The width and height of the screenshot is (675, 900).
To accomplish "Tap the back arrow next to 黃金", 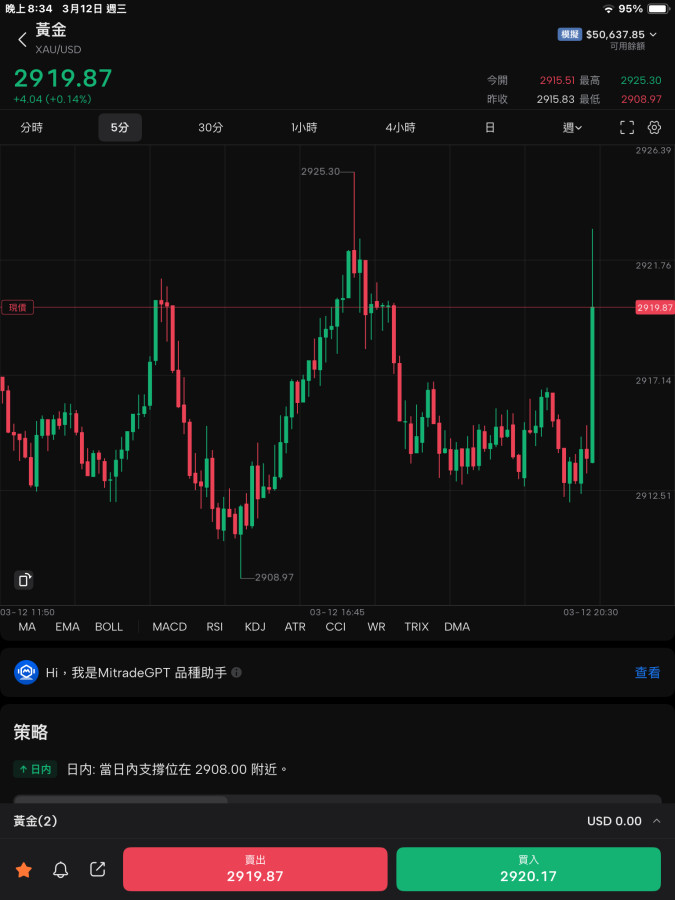I will (x=22, y=40).
